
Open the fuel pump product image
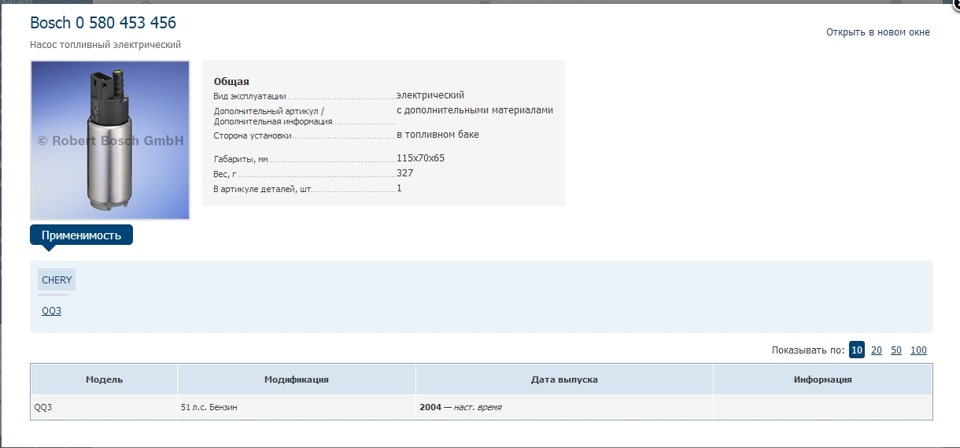click(x=110, y=140)
